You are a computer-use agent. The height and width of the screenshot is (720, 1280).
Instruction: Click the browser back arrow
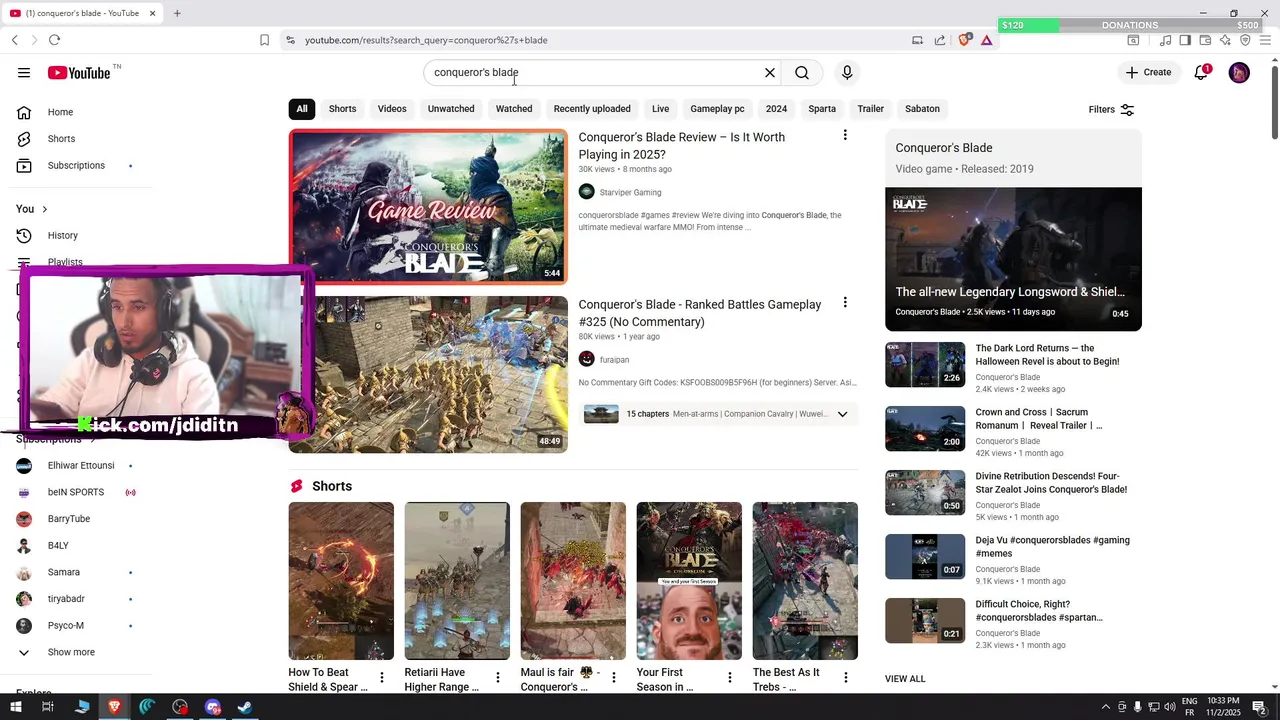pyautogui.click(x=14, y=40)
